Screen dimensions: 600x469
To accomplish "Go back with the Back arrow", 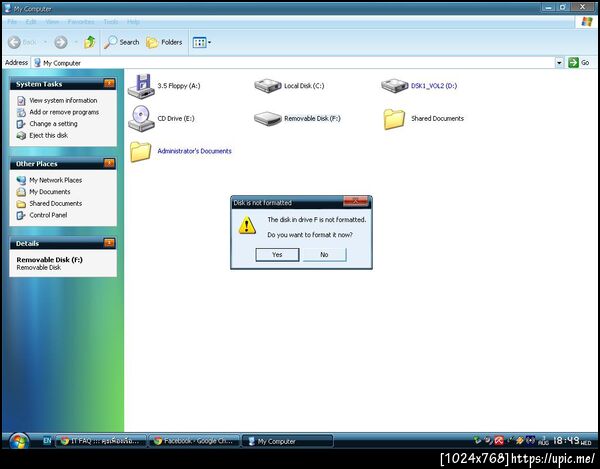I will [15, 42].
